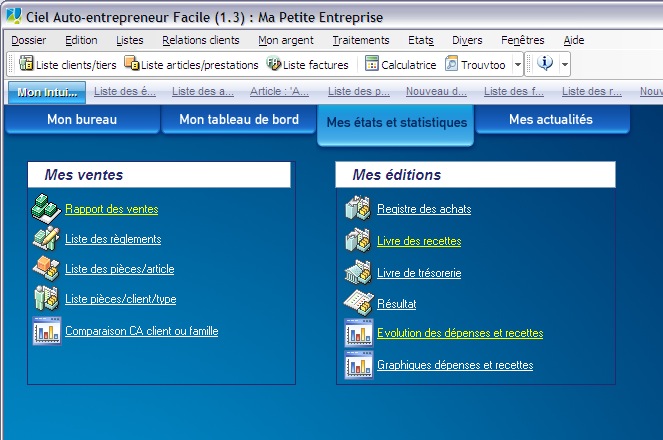The width and height of the screenshot is (663, 440).
Task: Click the Evolution des dépenses chart icon
Action: click(359, 333)
